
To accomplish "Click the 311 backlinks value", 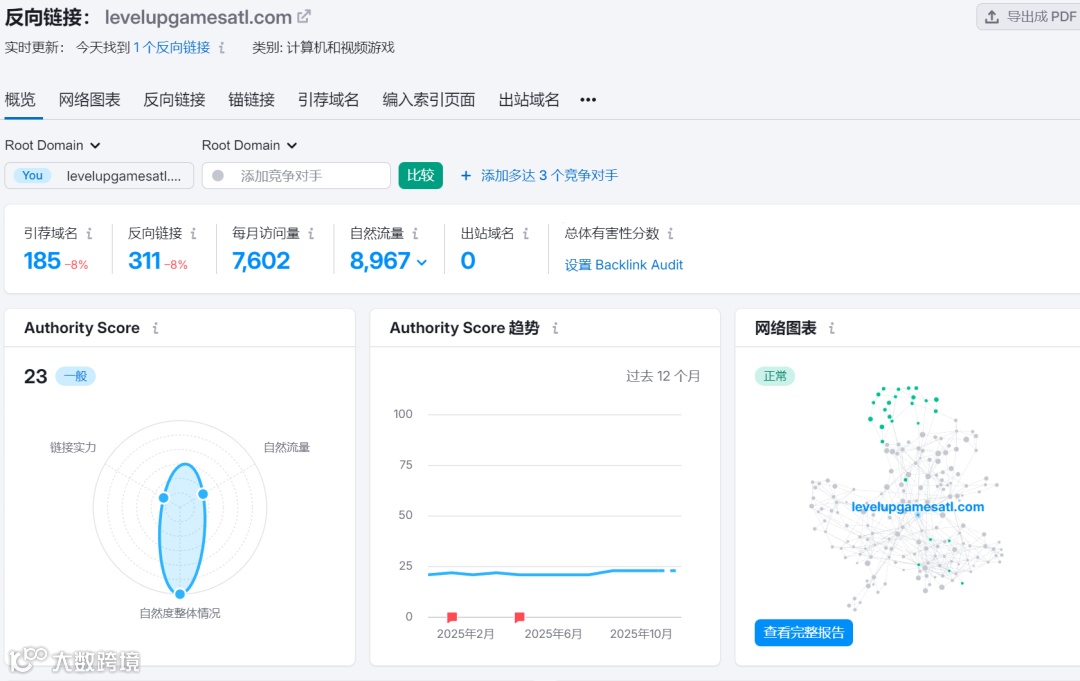I will (144, 261).
